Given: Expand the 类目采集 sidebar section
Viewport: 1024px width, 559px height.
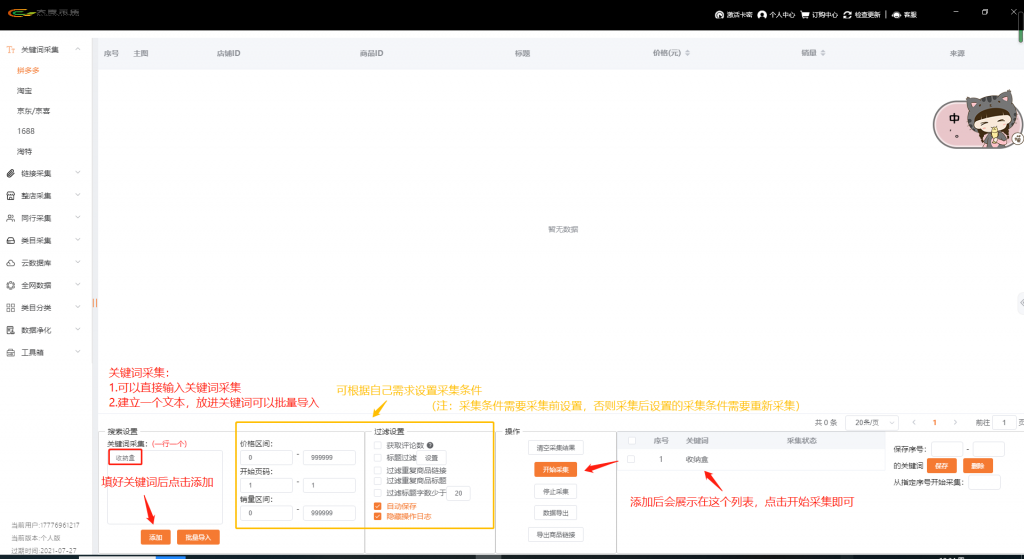Looking at the screenshot, I should coord(78,240).
